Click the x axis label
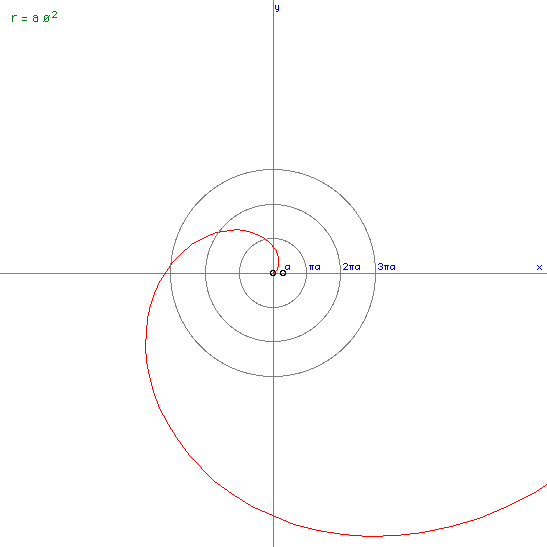Image resolution: width=547 pixels, height=547 pixels. point(539,267)
